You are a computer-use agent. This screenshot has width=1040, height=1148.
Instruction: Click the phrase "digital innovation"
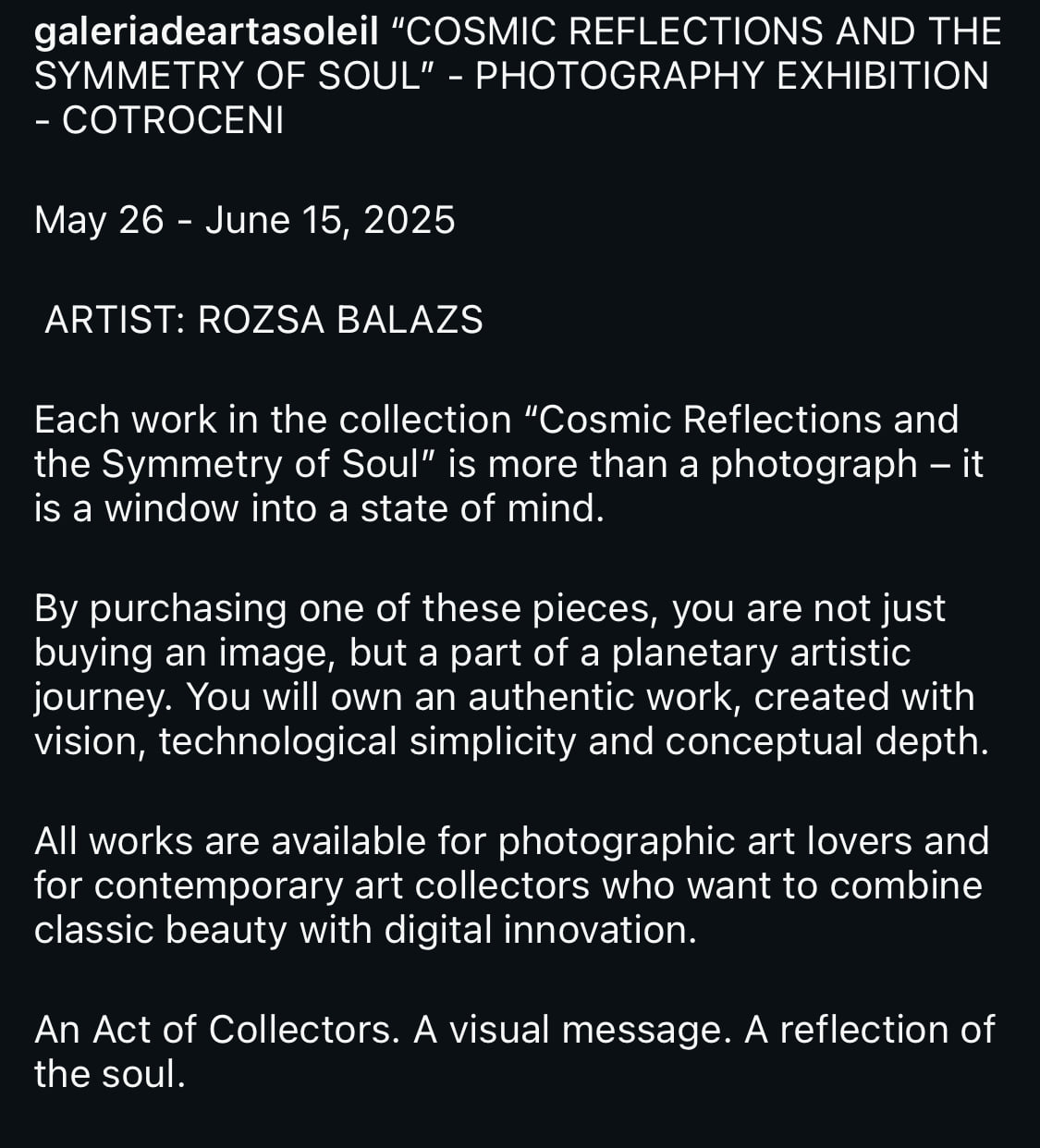540,930
